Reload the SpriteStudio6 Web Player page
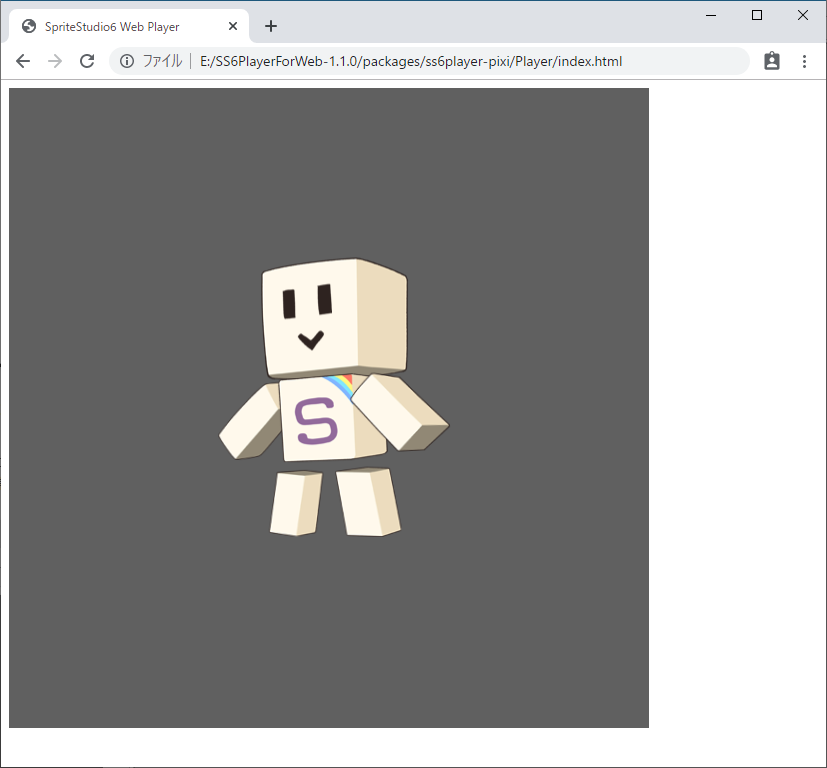The width and height of the screenshot is (827, 768). point(87,61)
